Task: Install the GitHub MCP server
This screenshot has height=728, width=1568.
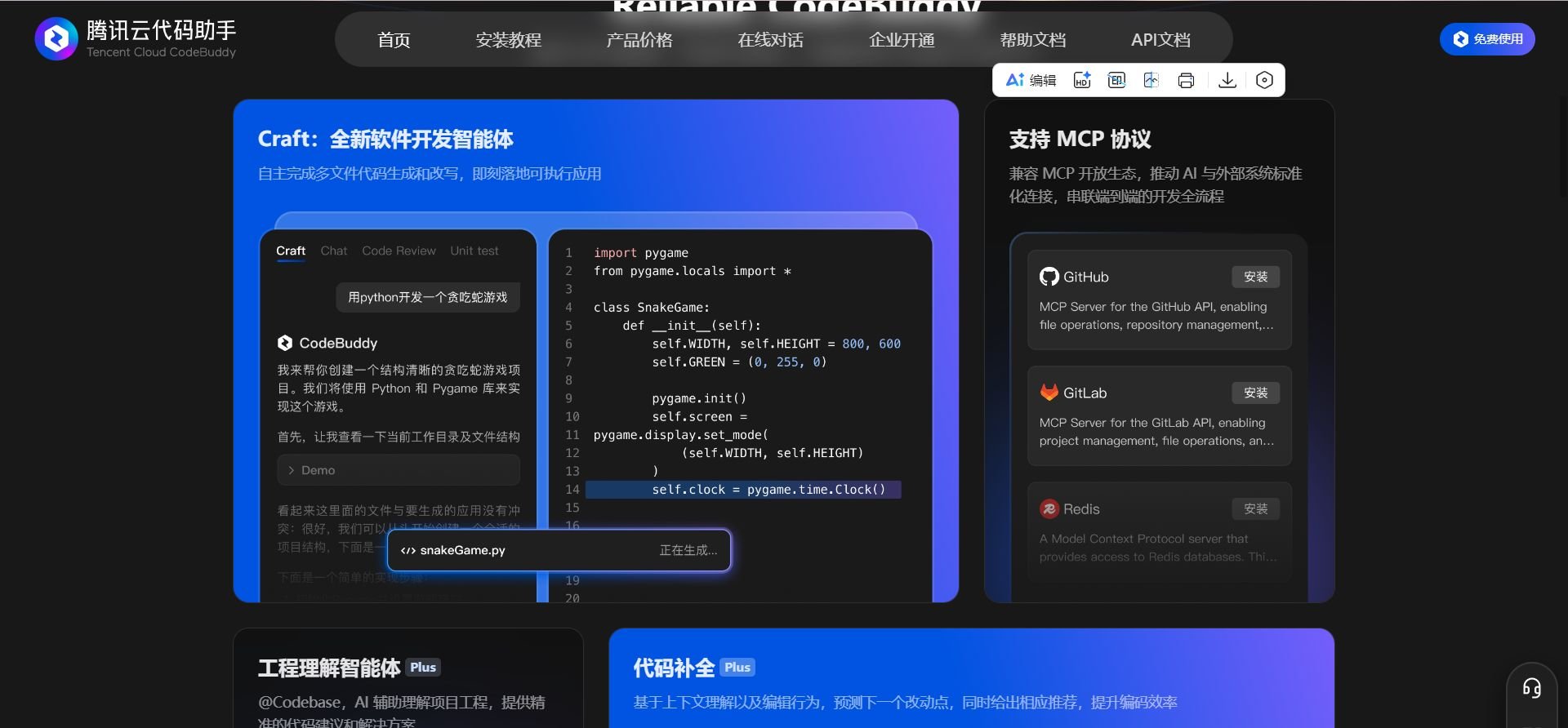Action: [1255, 277]
